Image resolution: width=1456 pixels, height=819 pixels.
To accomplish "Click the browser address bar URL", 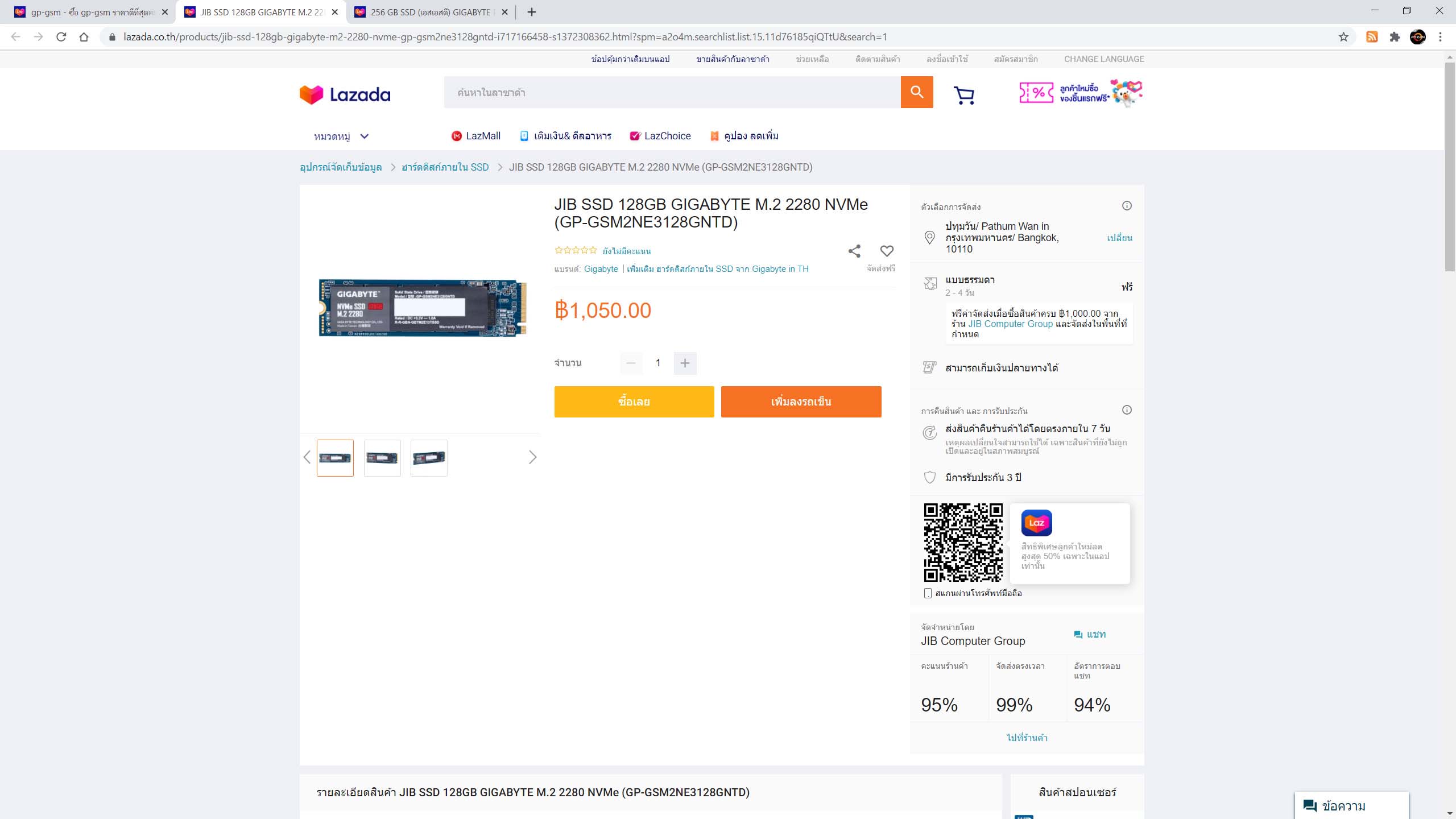I will coord(505,37).
